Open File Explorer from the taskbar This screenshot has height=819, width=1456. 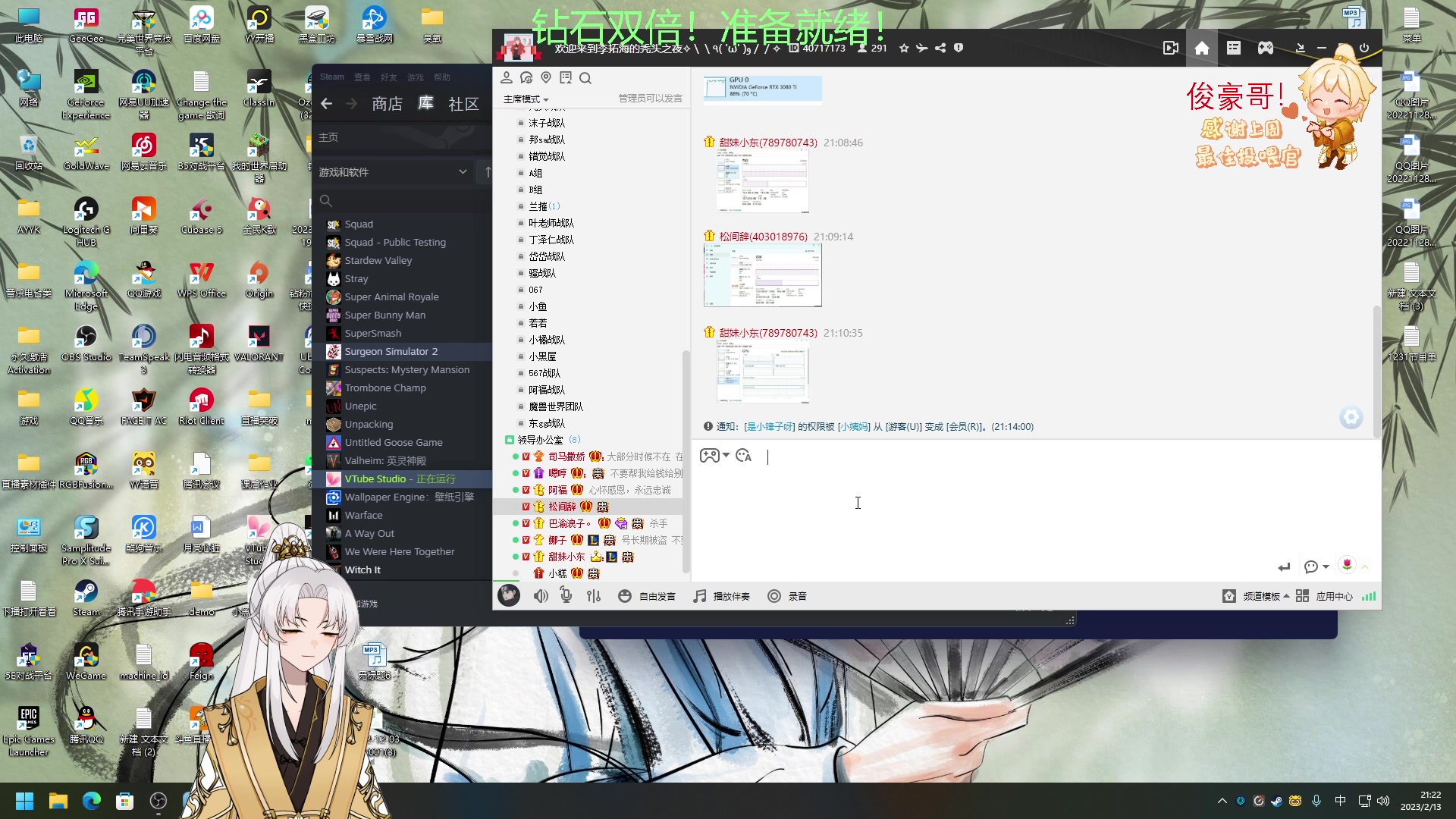click(x=58, y=801)
